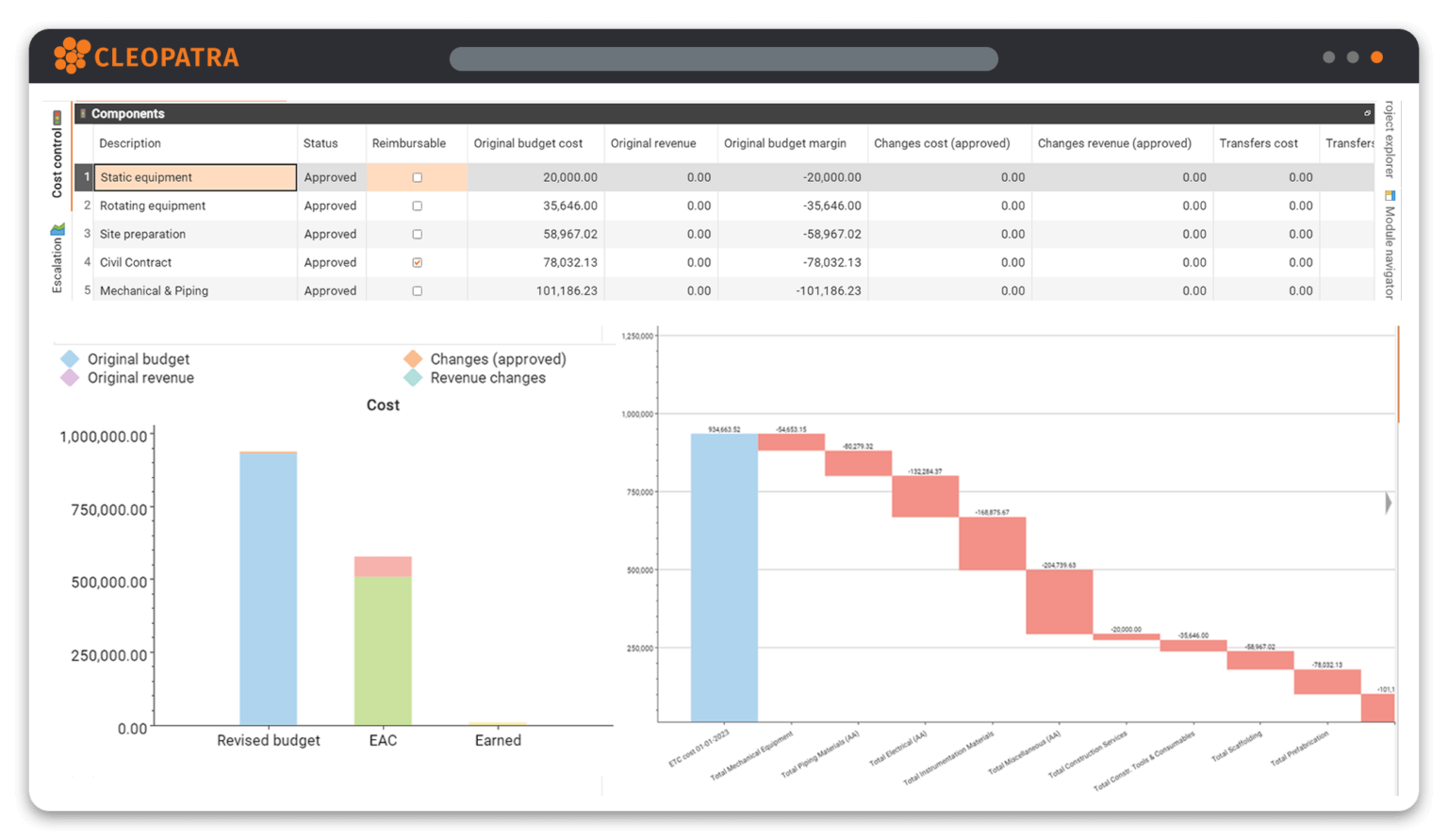Expand the waterfall chart using the right chevron
The image size is (1448, 840).
tap(1387, 502)
